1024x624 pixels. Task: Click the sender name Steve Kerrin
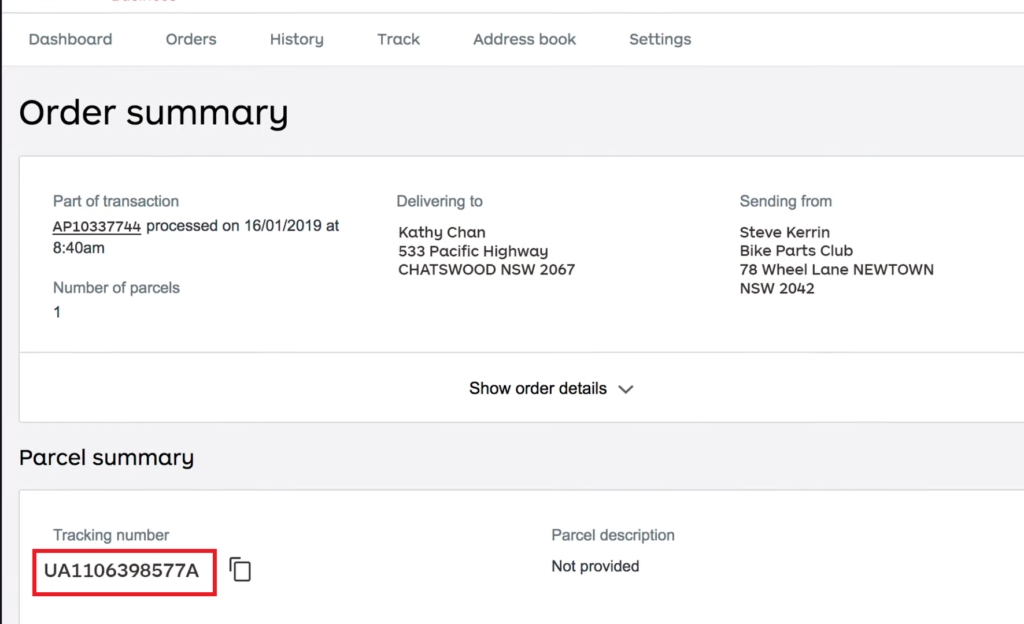787,232
